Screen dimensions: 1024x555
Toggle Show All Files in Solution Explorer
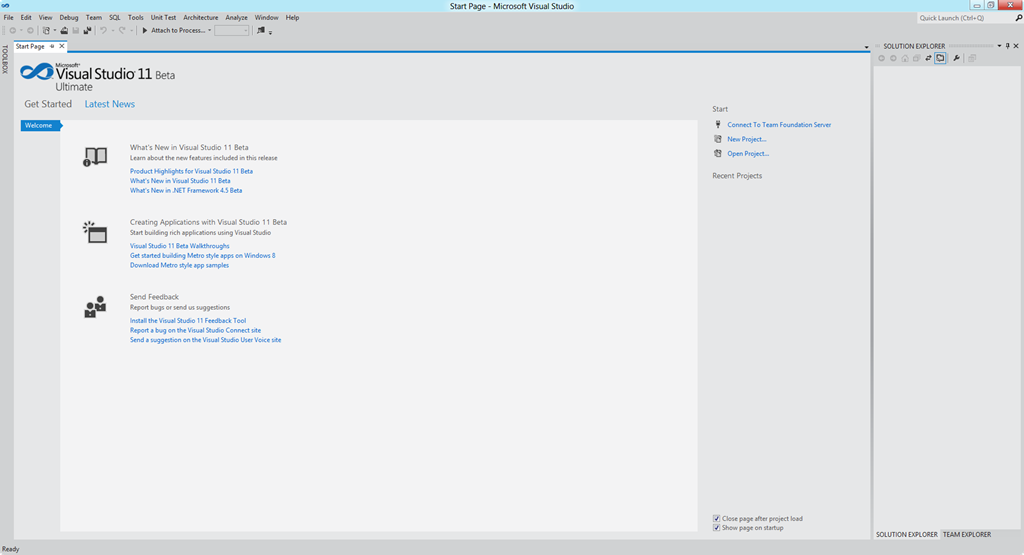(x=941, y=58)
